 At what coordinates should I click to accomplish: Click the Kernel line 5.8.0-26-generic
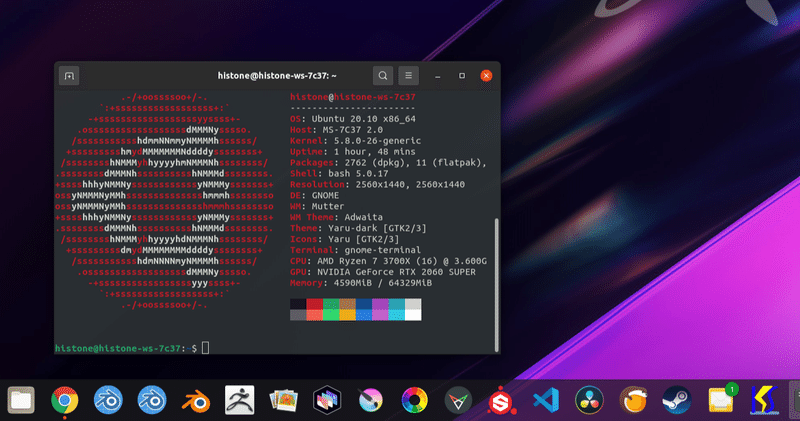click(x=355, y=141)
